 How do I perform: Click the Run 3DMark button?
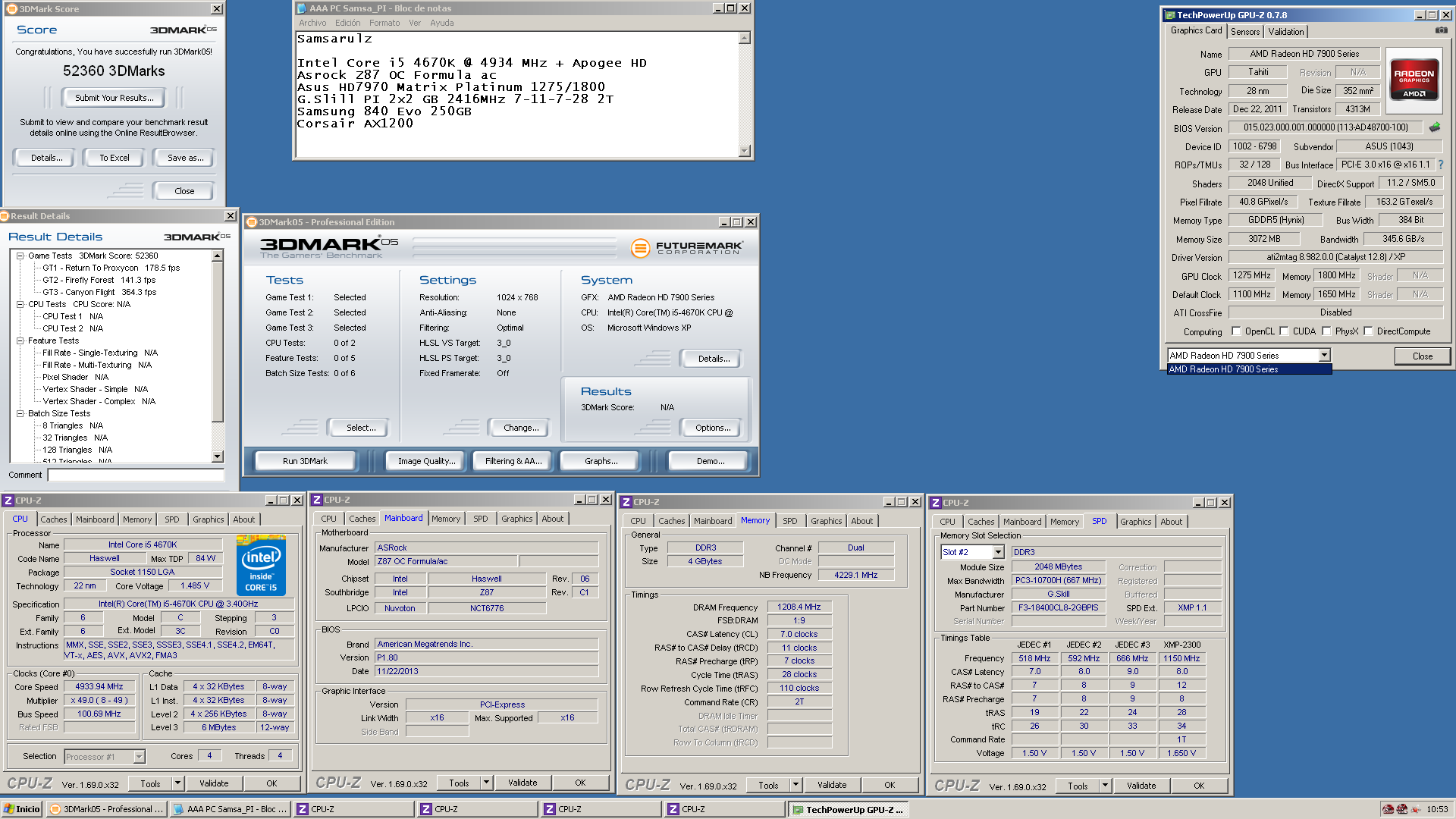[305, 461]
